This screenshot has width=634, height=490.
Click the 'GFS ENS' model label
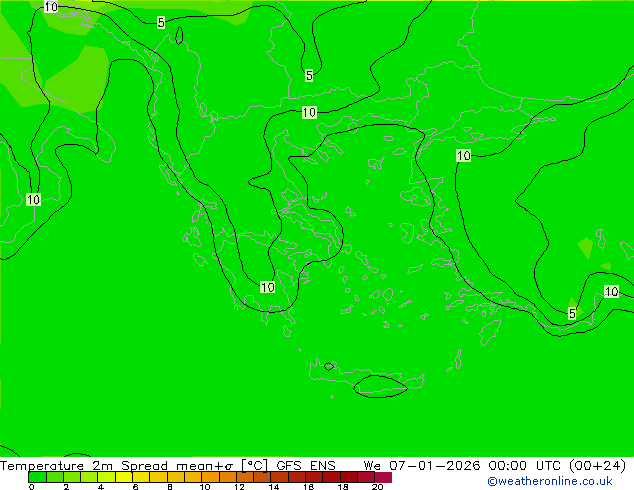306,466
